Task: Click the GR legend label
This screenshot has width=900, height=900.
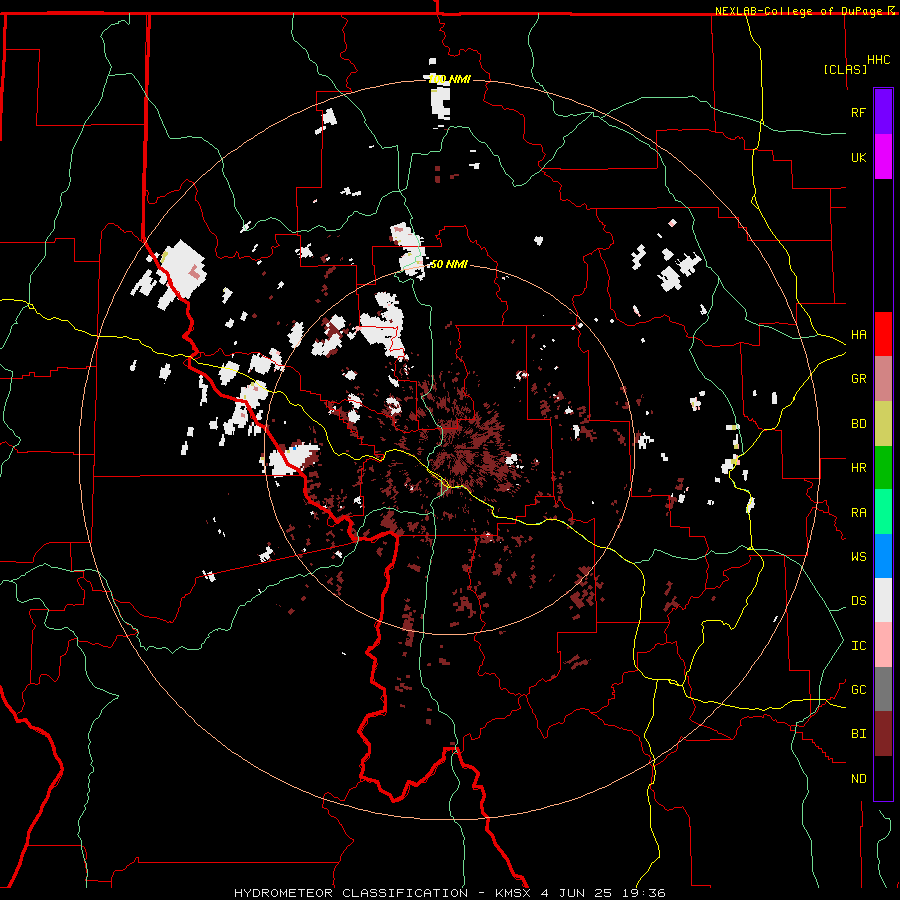Action: (858, 379)
